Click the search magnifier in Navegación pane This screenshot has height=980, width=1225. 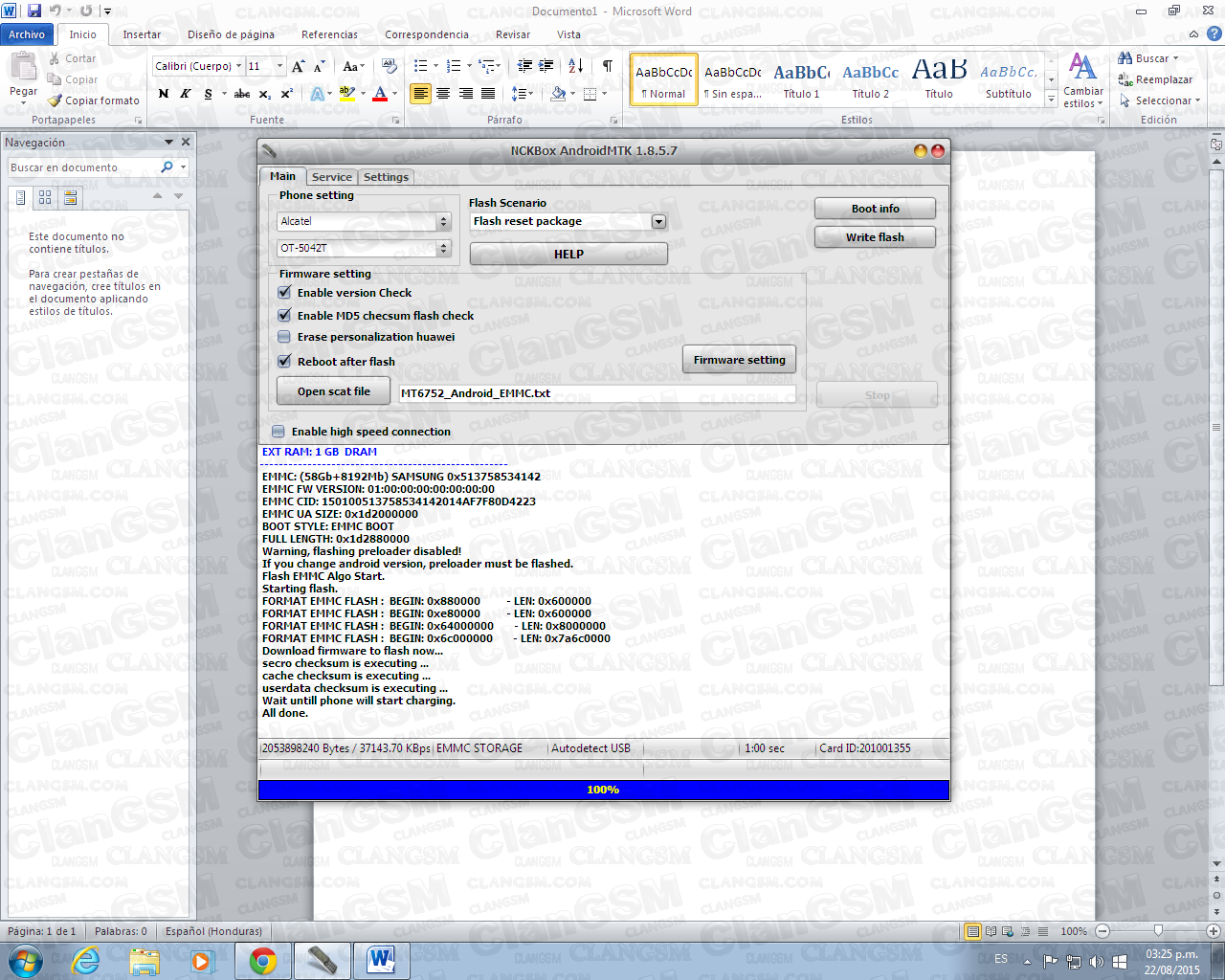coord(167,167)
